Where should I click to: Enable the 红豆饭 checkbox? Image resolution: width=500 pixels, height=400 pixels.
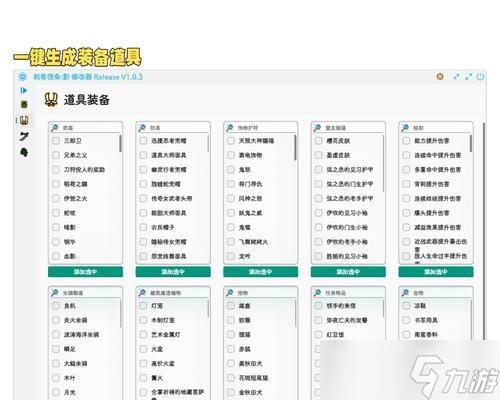319,334
